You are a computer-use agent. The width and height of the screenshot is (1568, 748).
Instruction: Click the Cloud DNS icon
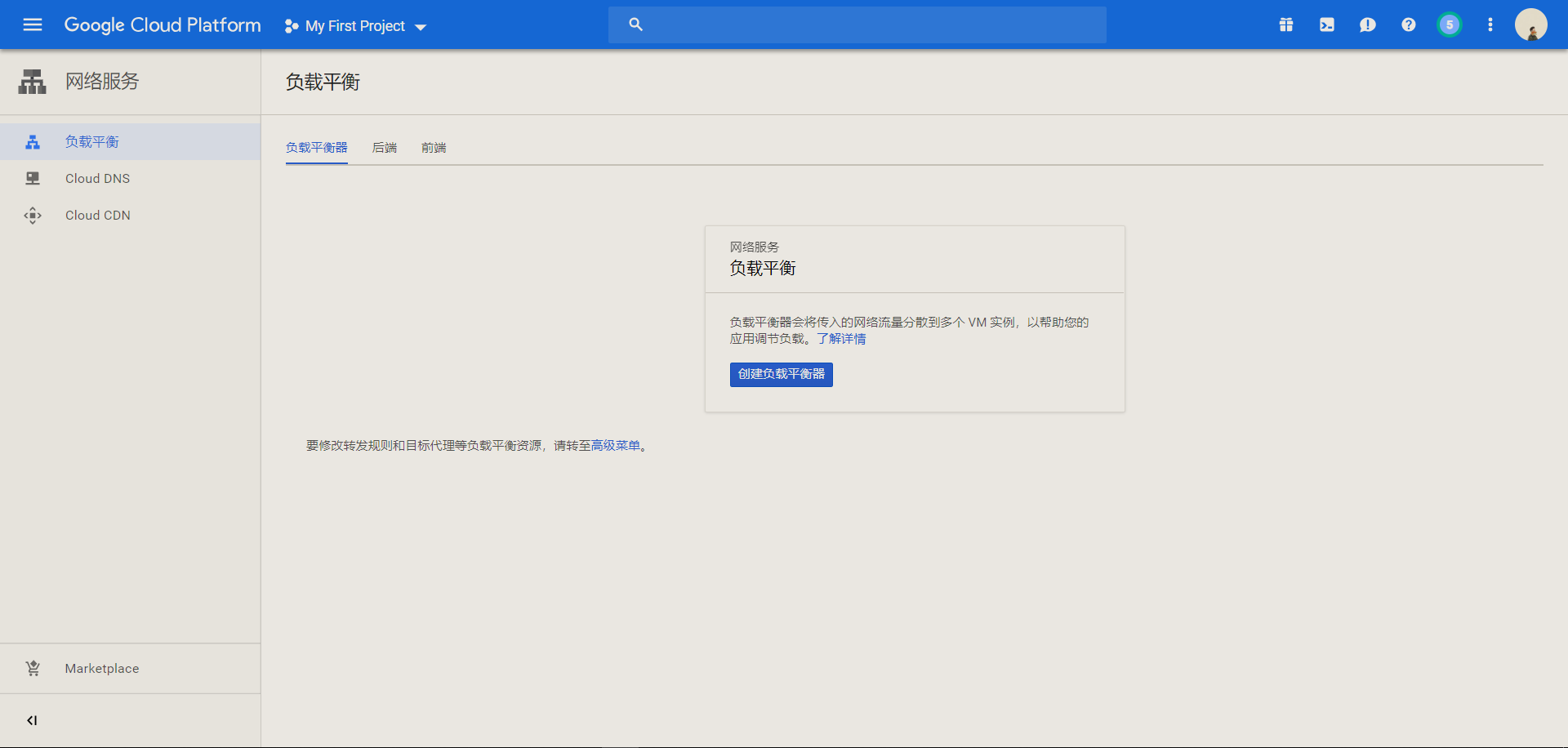[33, 179]
